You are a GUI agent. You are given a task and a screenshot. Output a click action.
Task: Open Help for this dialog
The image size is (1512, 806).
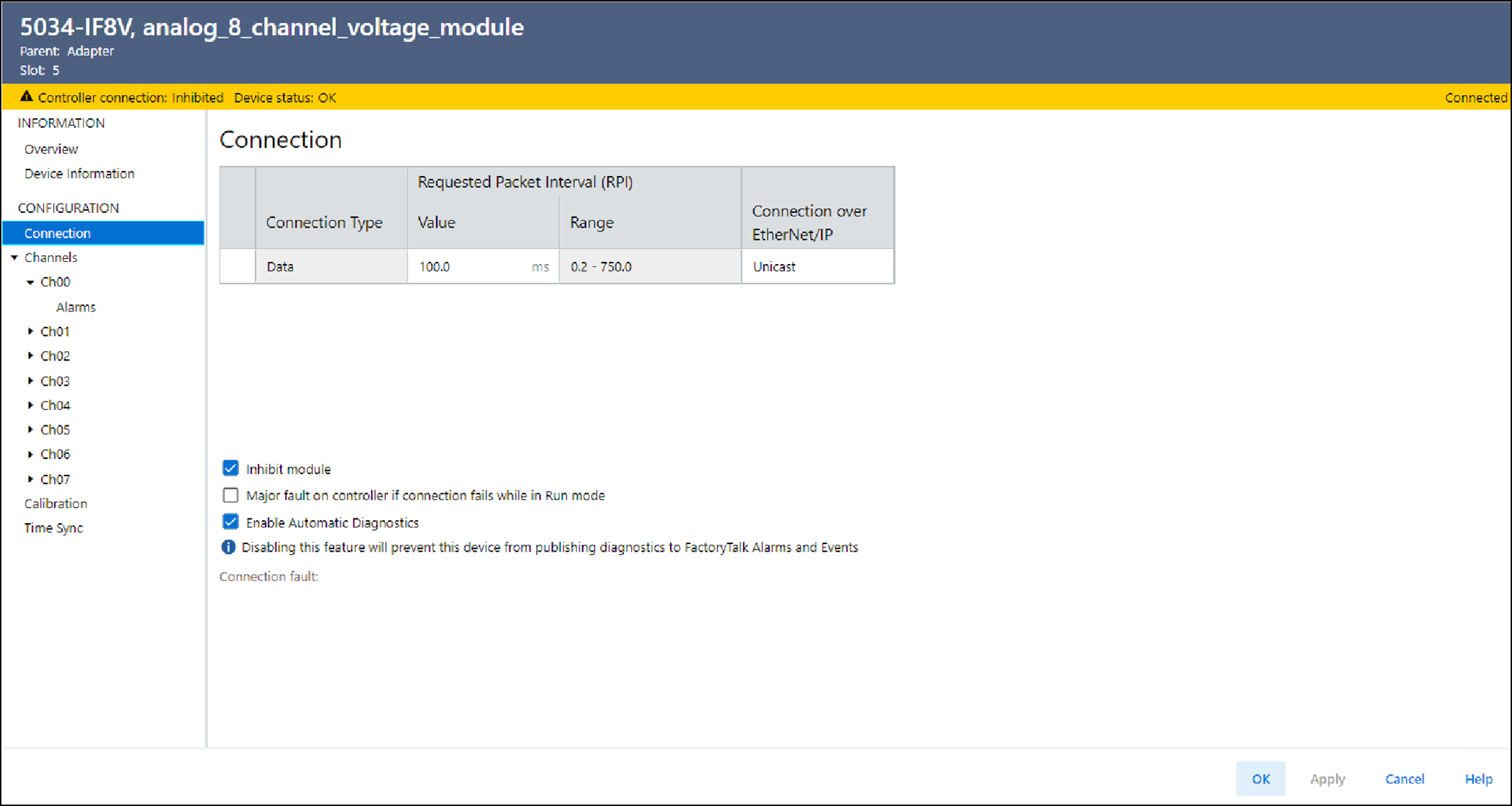[x=1478, y=779]
